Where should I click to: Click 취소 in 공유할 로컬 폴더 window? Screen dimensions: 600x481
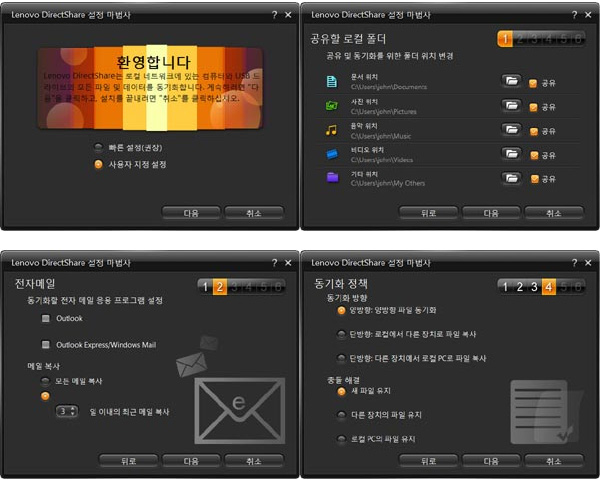(x=554, y=213)
